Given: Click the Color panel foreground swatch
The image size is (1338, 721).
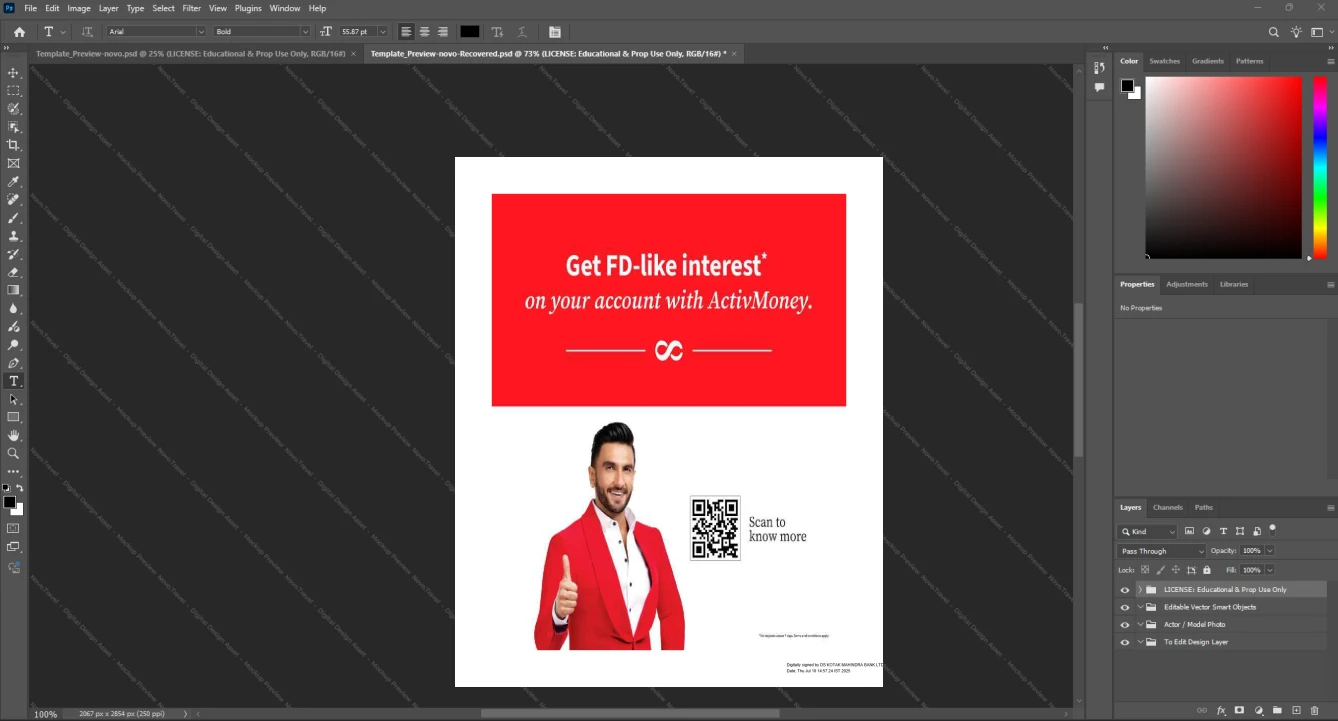Looking at the screenshot, I should pos(1127,86).
